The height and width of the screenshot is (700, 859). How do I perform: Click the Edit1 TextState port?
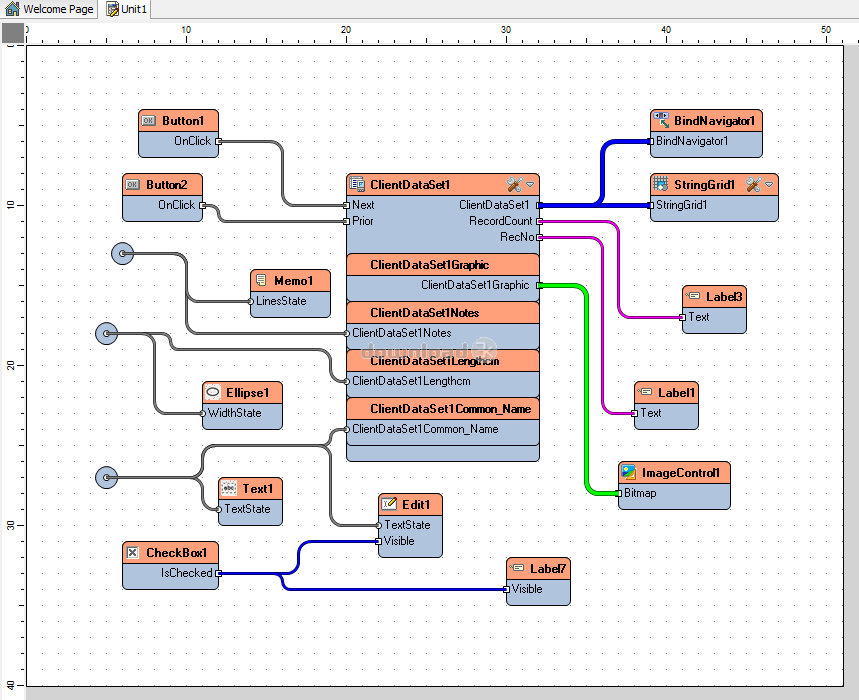click(x=379, y=525)
